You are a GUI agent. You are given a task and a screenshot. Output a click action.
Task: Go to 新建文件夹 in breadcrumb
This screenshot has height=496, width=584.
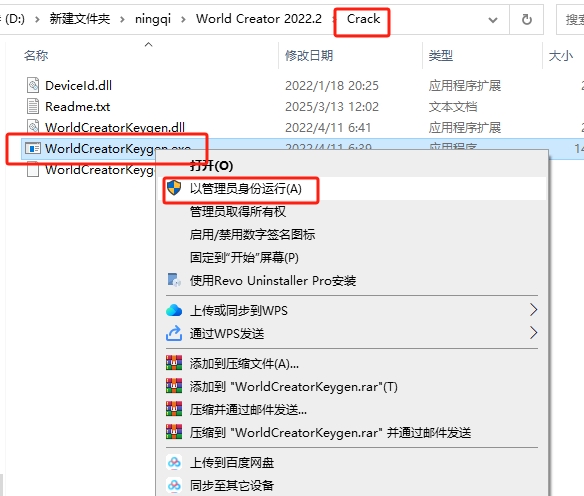80,19
